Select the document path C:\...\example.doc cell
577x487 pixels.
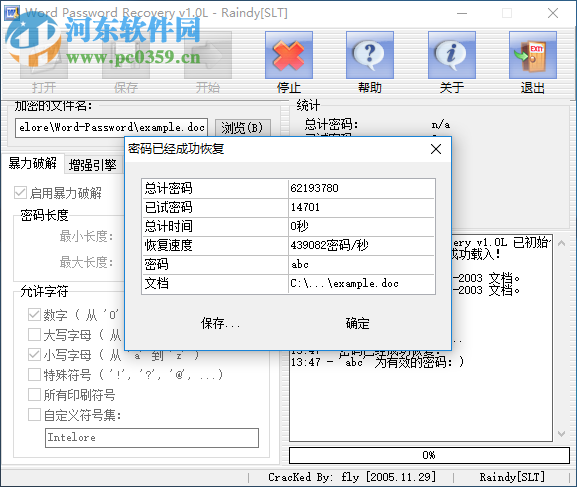(x=361, y=283)
